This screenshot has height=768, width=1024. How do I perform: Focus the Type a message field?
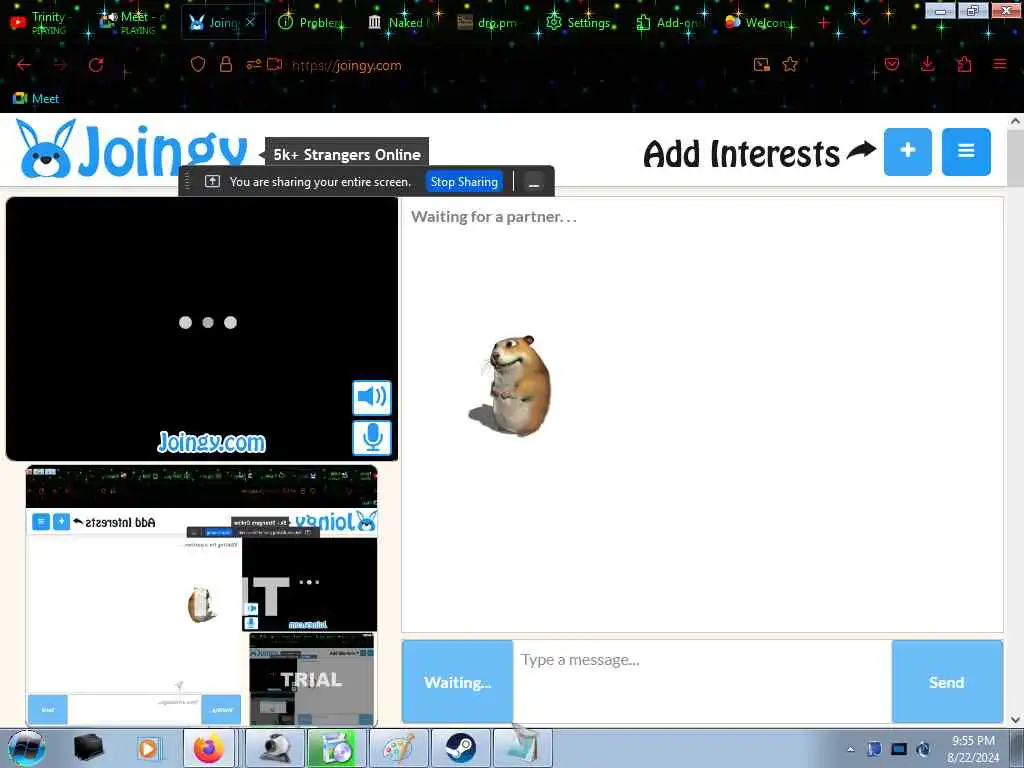(702, 682)
